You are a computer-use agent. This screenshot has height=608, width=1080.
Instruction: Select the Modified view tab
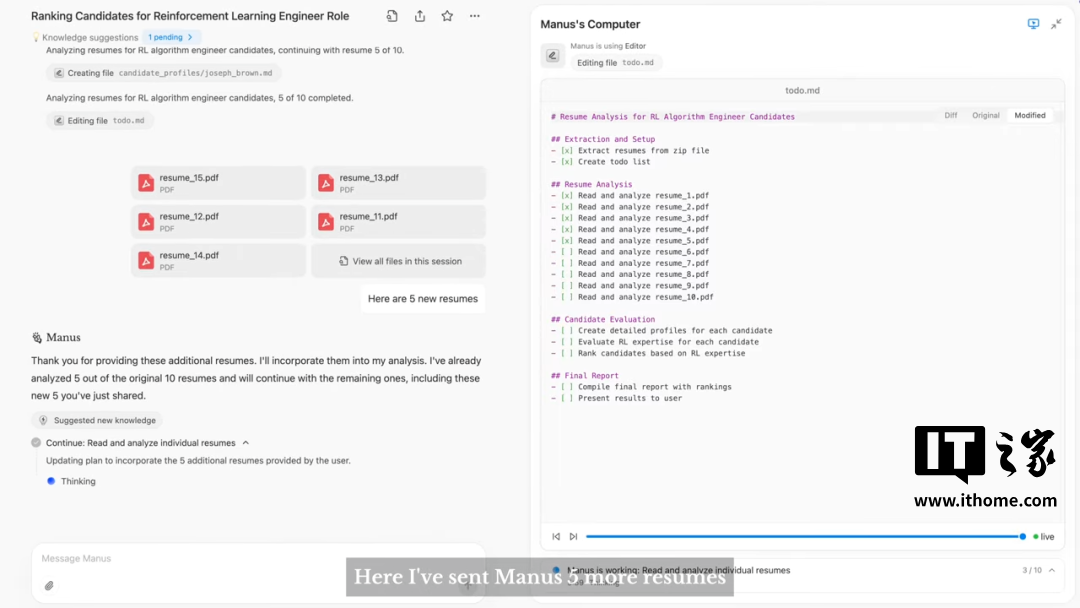1030,116
